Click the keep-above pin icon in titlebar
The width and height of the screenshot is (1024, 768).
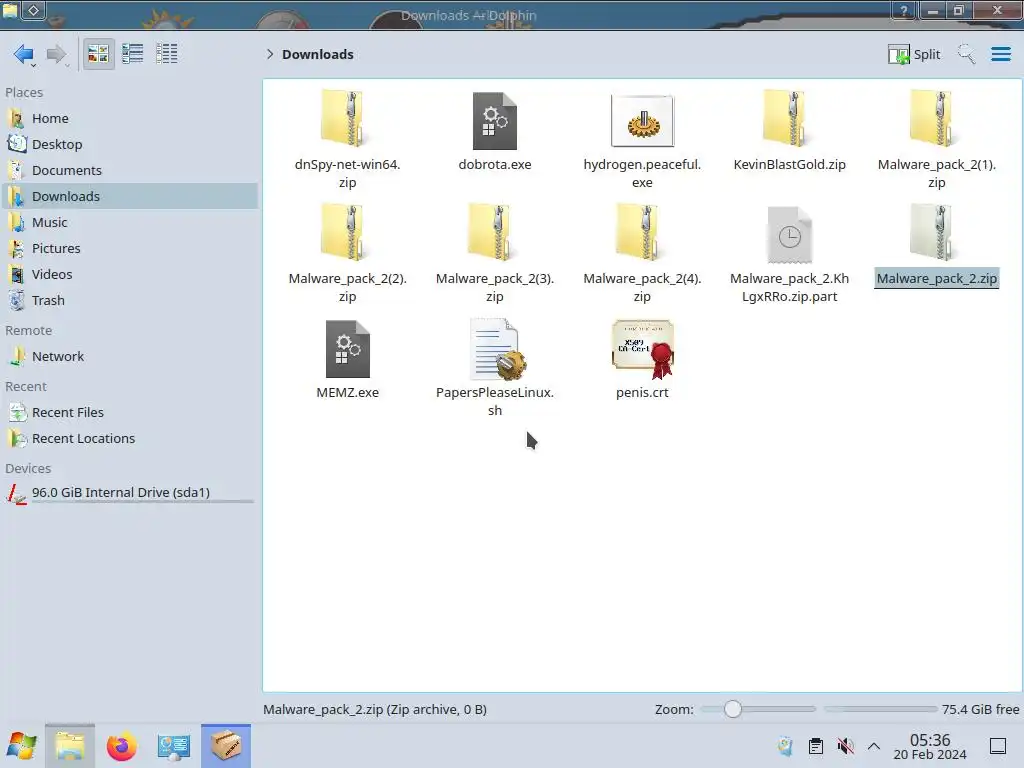point(33,10)
